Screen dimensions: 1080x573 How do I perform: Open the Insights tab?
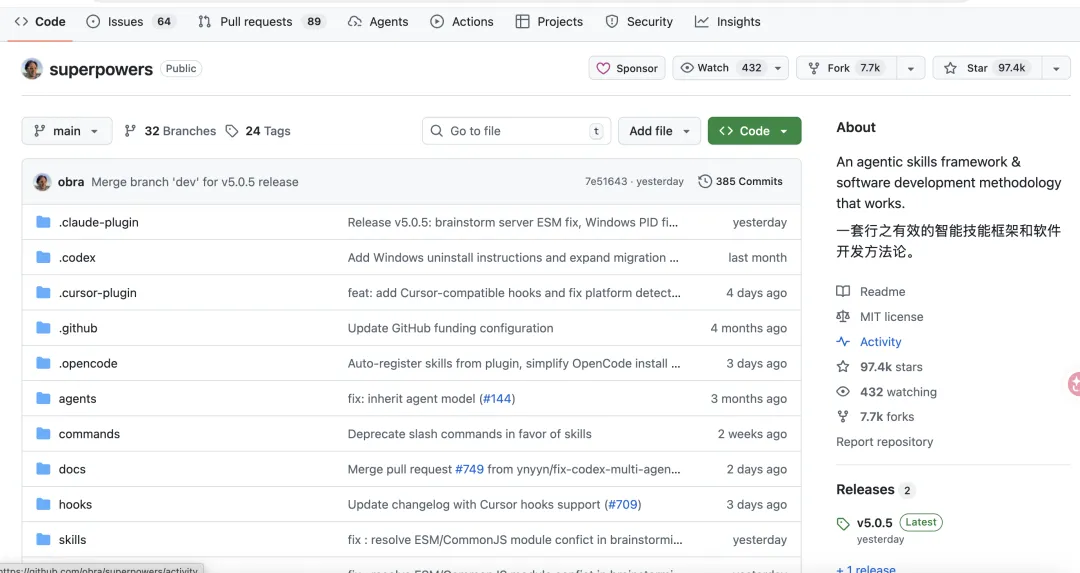pyautogui.click(x=727, y=21)
